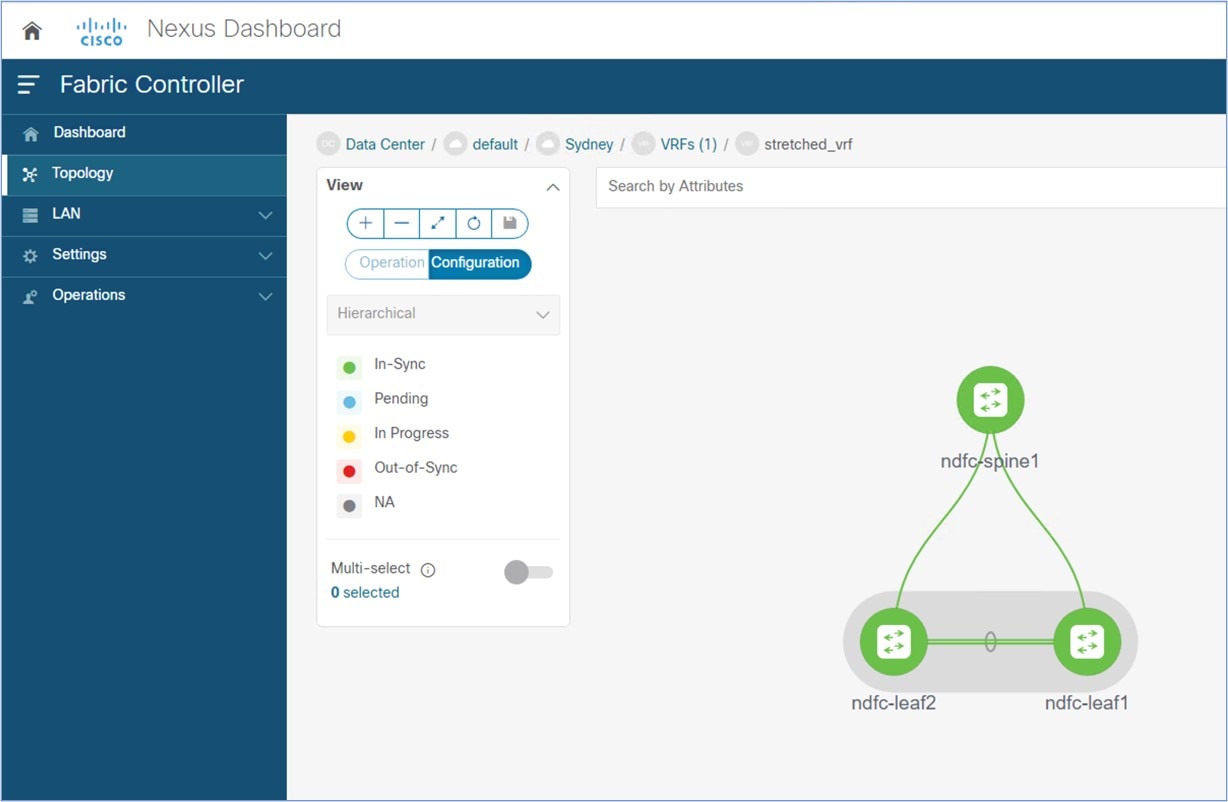Click the In Progress yellow legend swatch
The image size is (1228, 802).
[x=349, y=437]
